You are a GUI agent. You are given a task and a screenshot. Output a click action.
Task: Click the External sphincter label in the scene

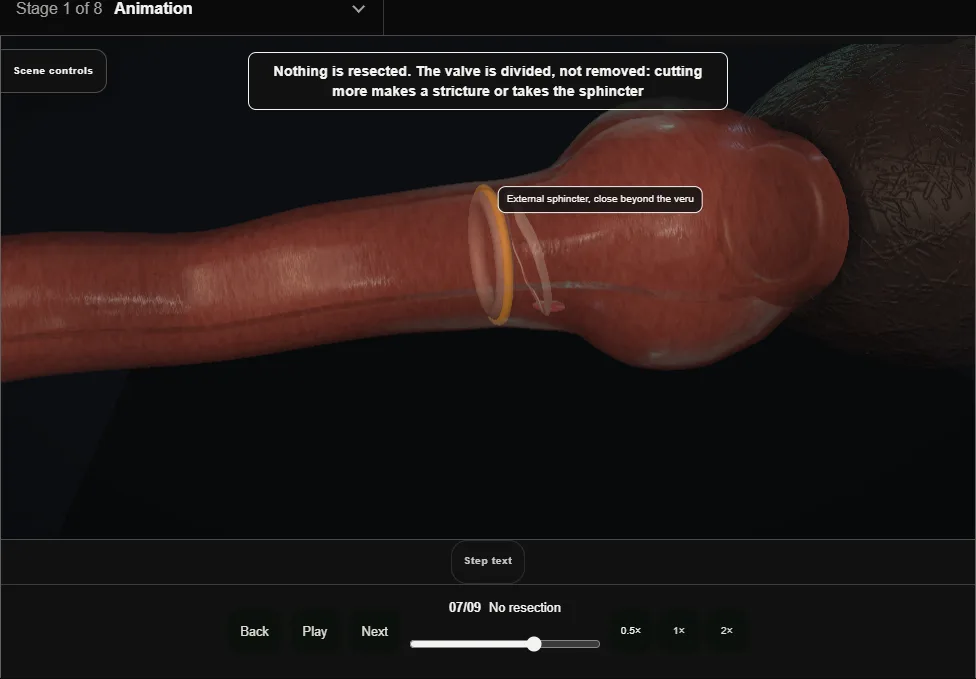pyautogui.click(x=600, y=199)
